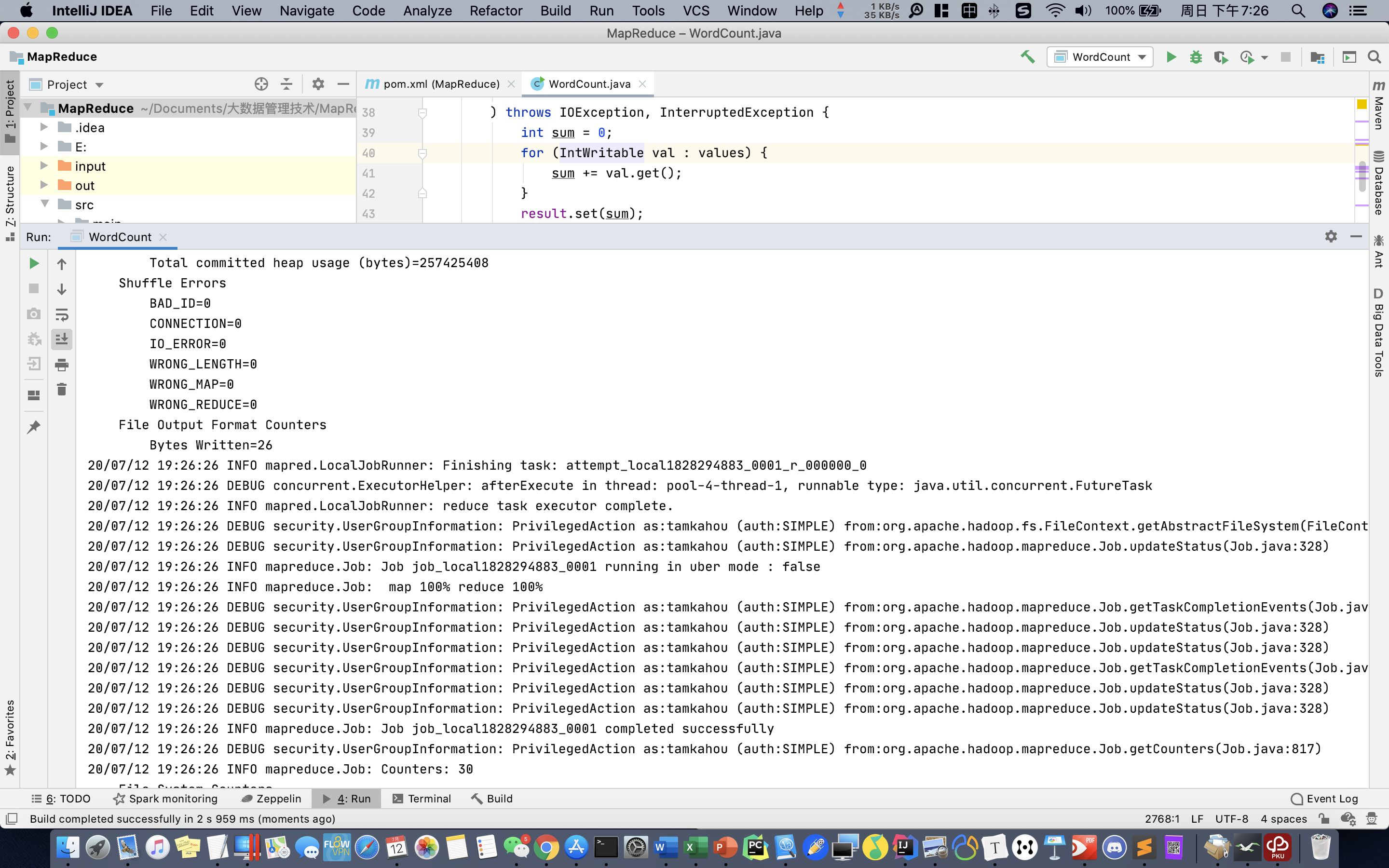1389x868 pixels.
Task: Click the Debug bug icon in toolbar
Action: (x=1196, y=57)
